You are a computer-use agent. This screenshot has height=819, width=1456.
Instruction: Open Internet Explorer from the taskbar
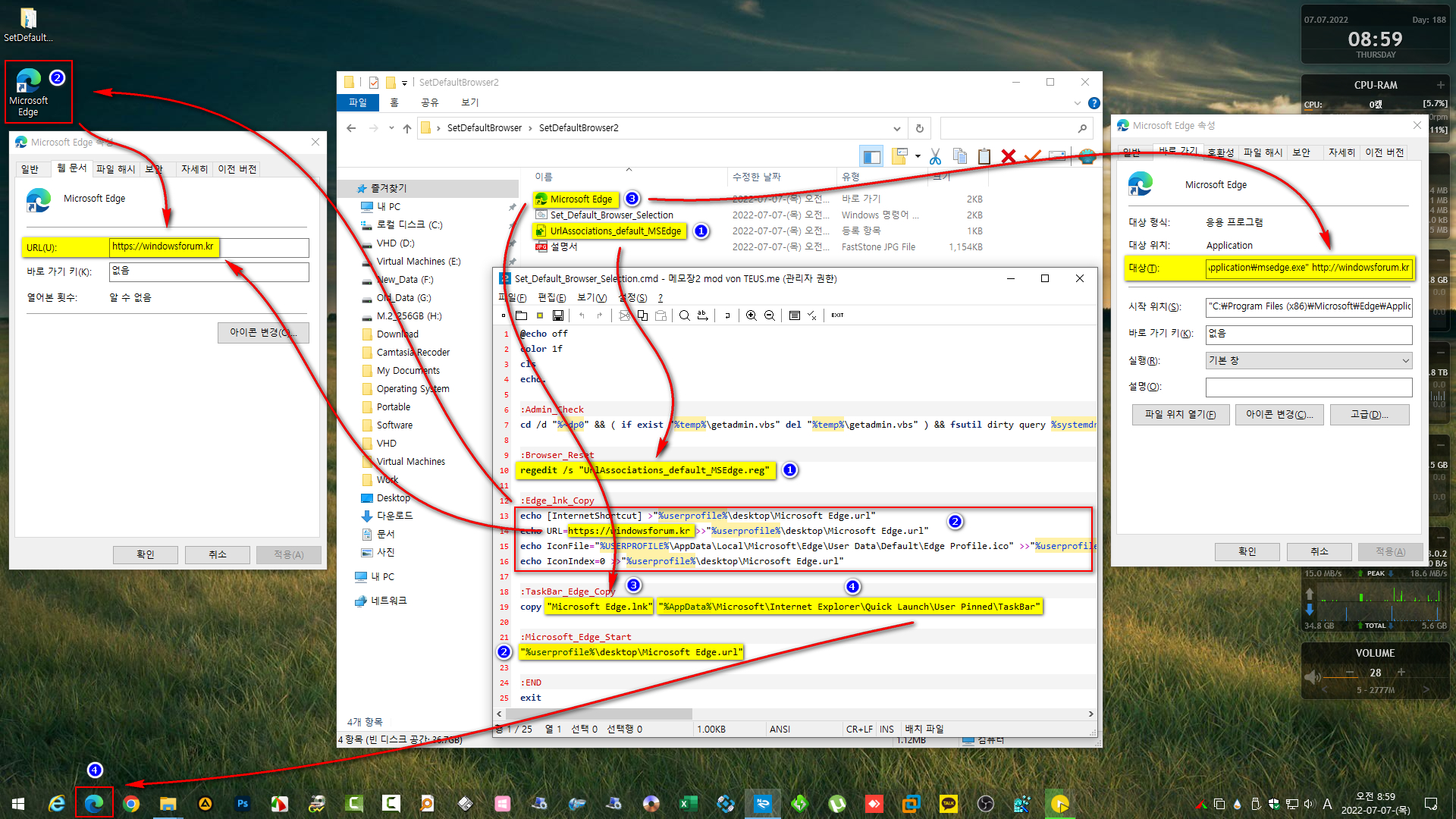pyautogui.click(x=57, y=803)
